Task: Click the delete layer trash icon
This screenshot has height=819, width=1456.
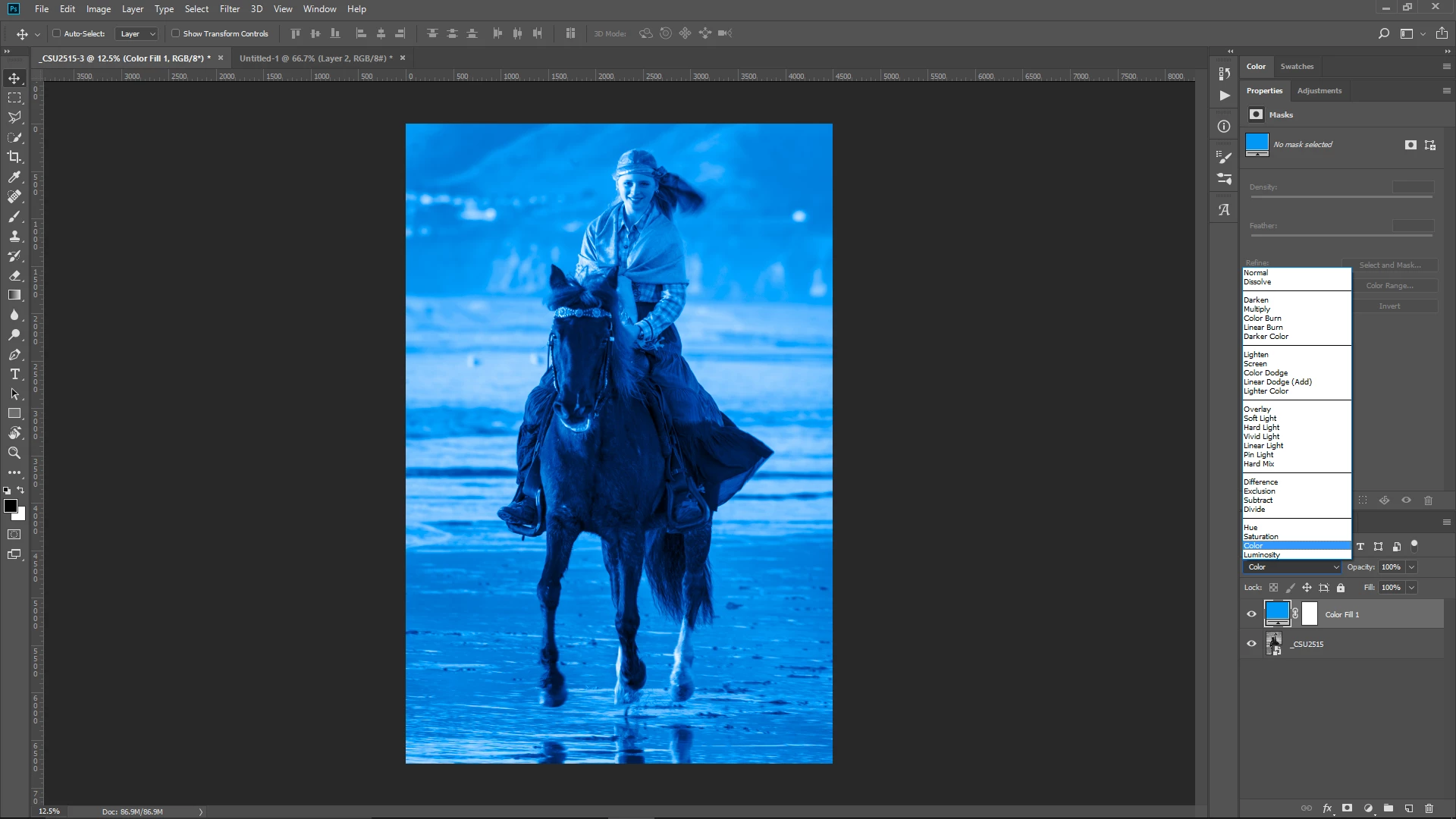Action: tap(1429, 808)
